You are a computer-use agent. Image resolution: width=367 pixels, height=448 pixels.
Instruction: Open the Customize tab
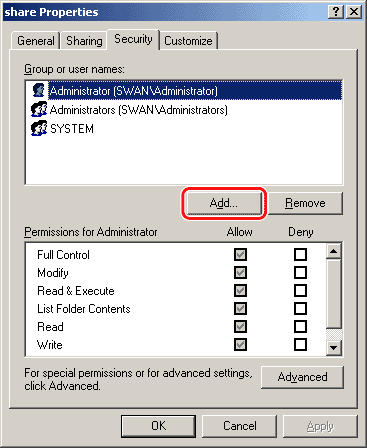point(188,41)
